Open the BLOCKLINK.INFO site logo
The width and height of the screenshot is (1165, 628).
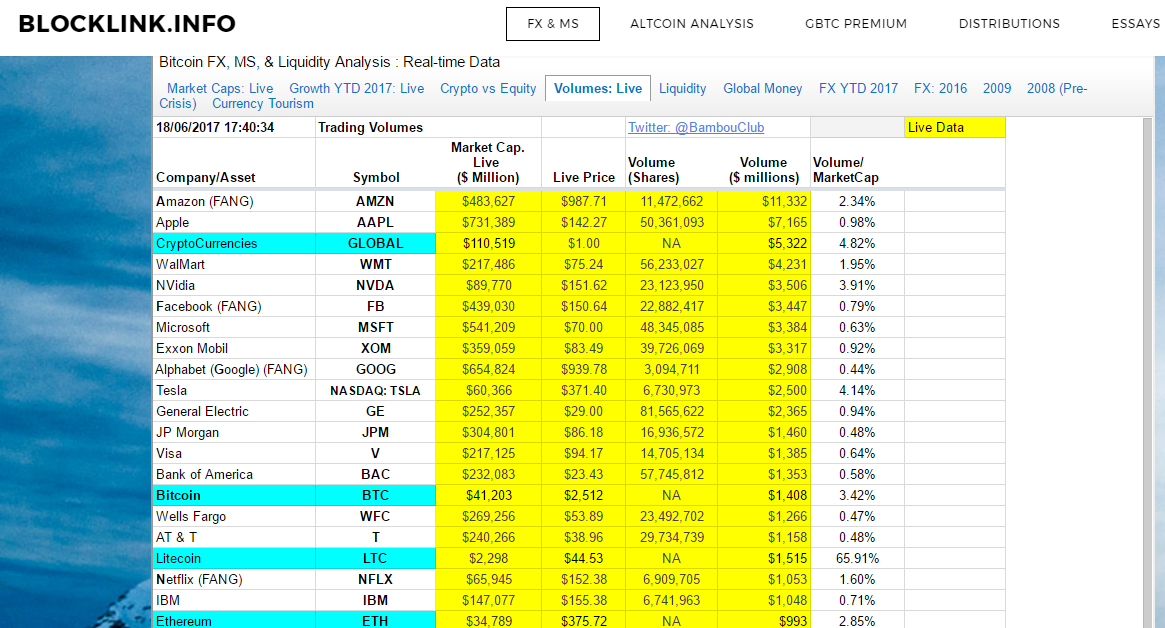127,24
